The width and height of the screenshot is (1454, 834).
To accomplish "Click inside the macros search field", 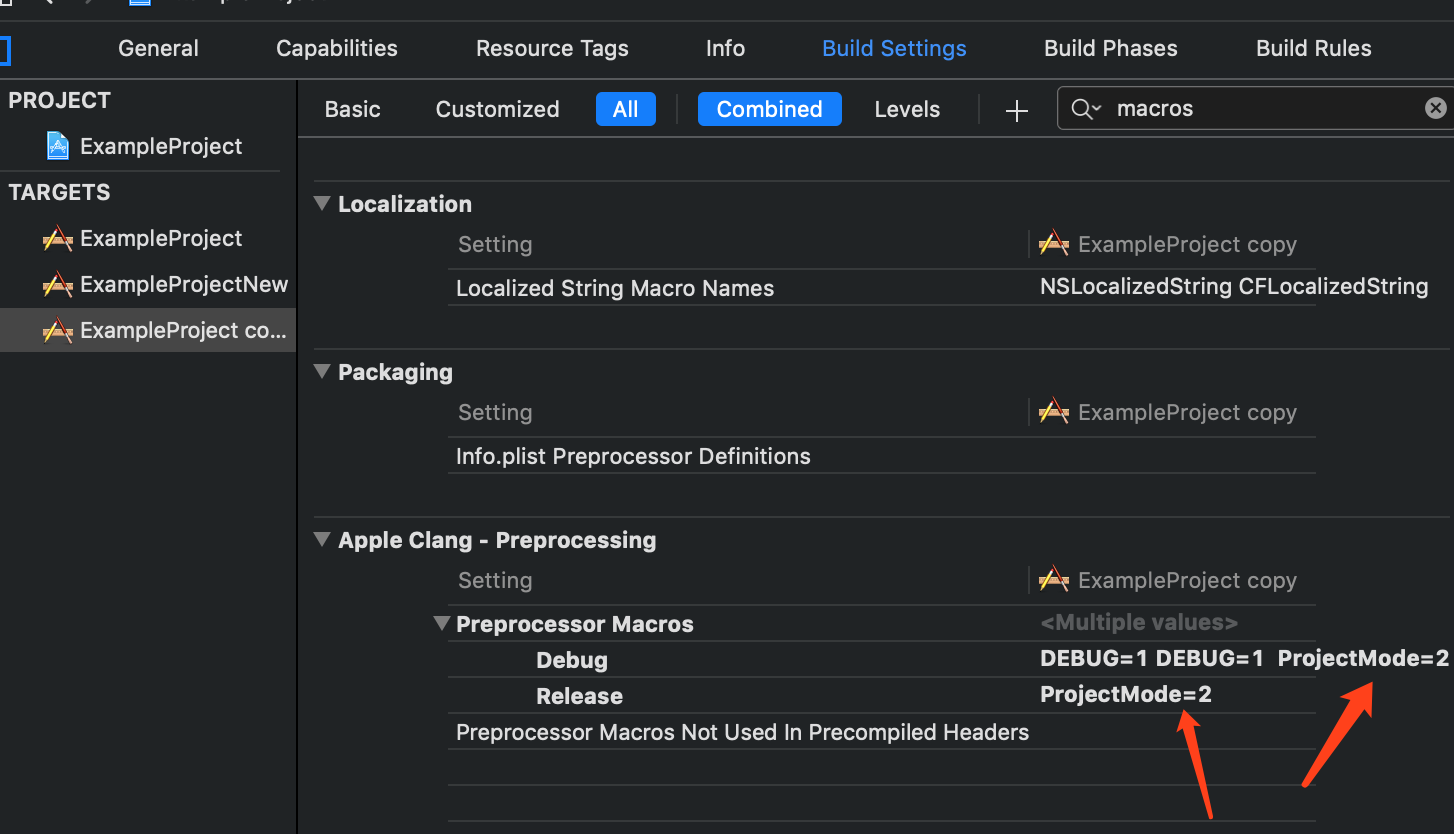I will click(1260, 109).
